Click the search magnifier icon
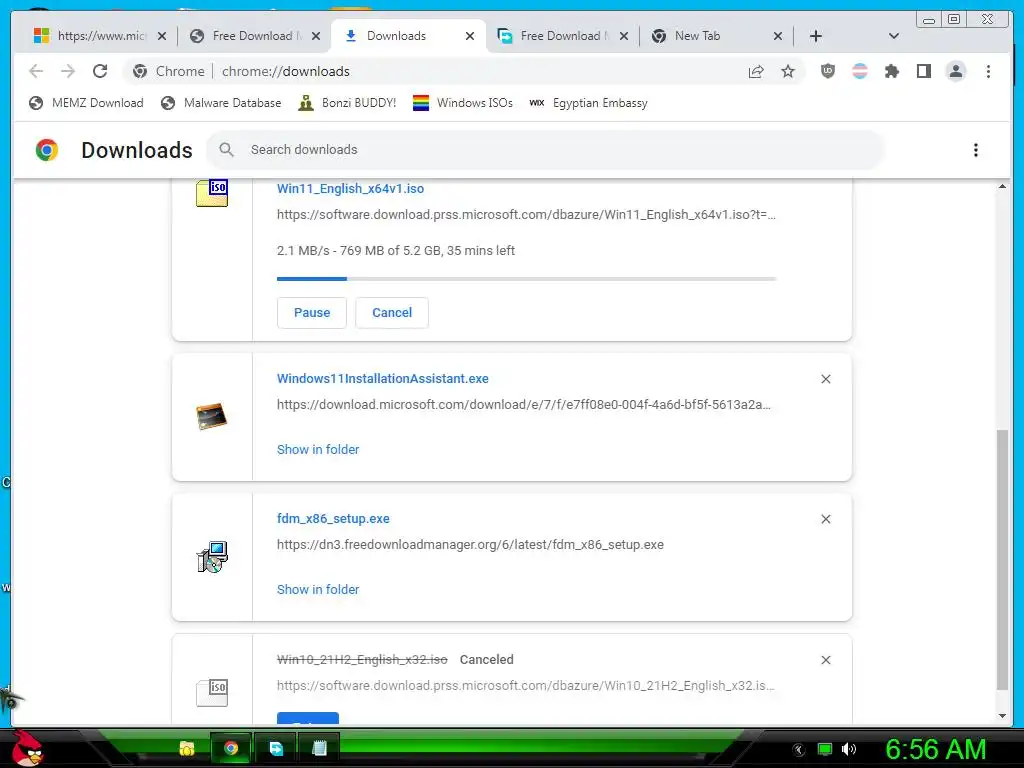This screenshot has height=768, width=1024. point(227,150)
